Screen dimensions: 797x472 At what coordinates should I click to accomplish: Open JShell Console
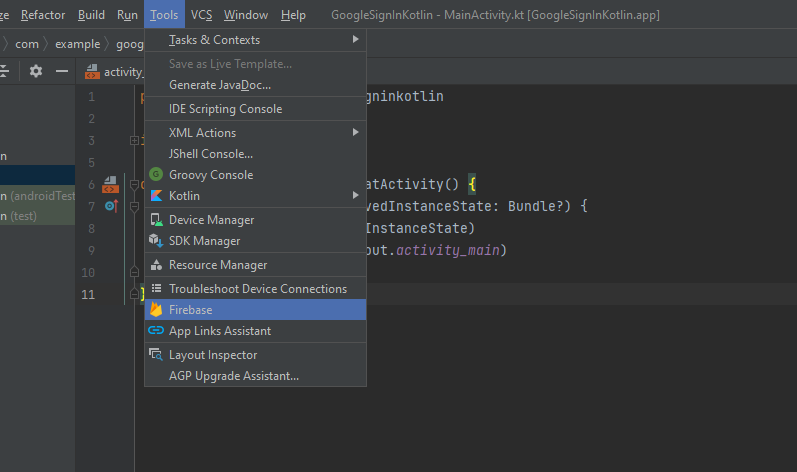(255, 154)
